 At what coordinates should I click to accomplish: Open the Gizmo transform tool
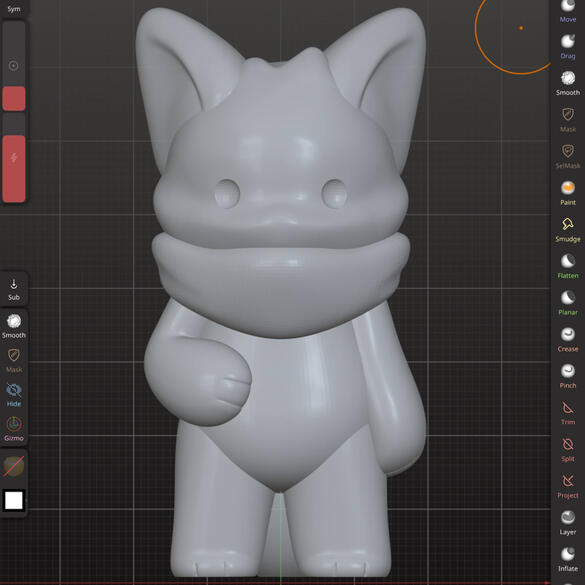(x=14, y=429)
